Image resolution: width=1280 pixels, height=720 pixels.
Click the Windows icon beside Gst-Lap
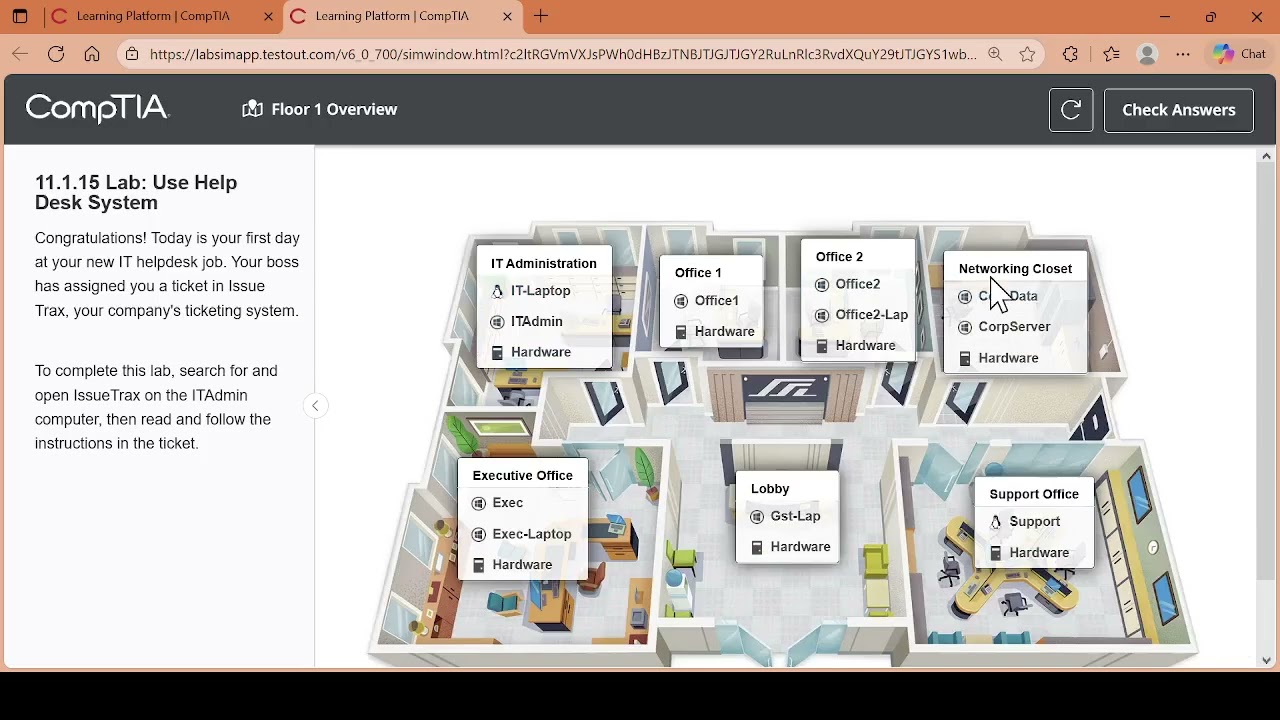click(x=757, y=517)
